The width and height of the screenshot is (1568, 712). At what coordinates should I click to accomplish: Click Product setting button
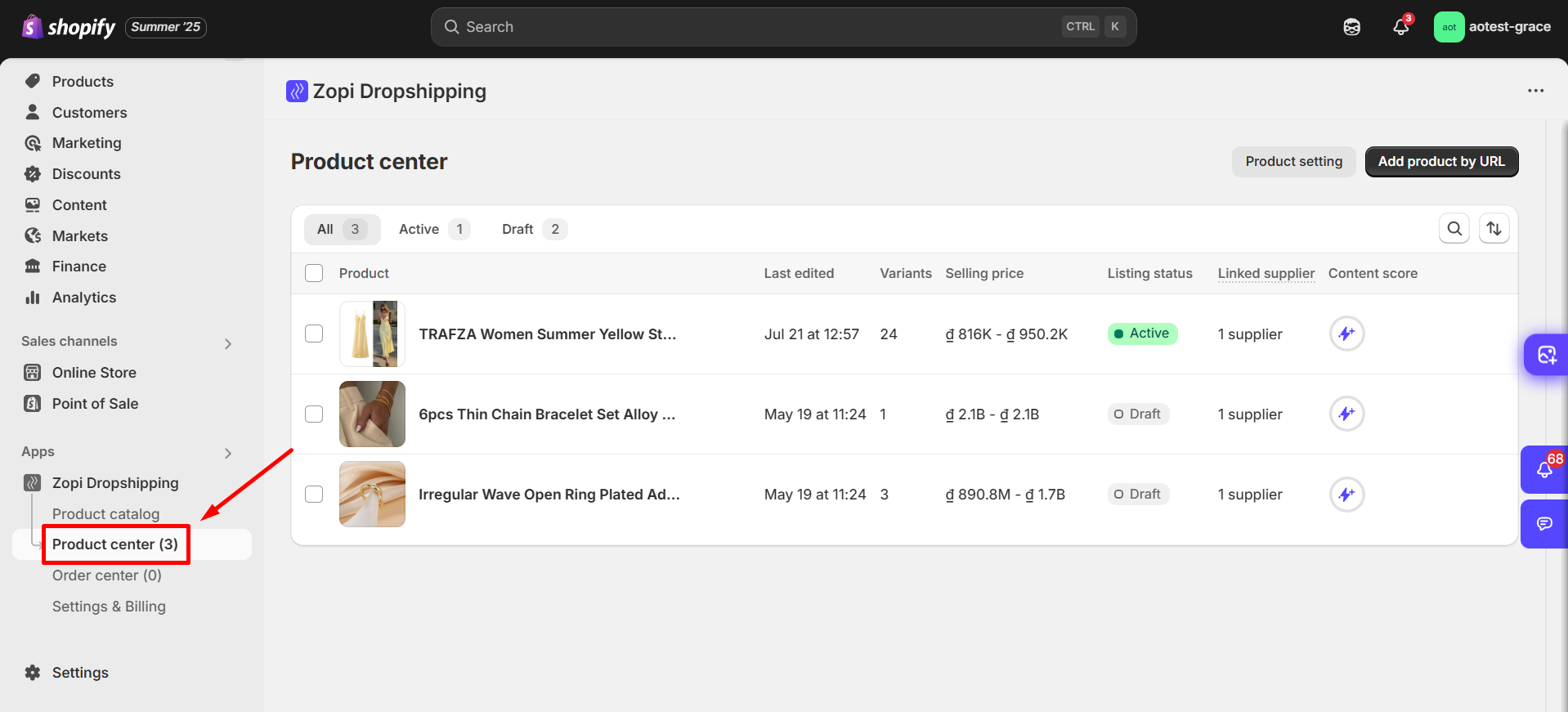[1293, 162]
